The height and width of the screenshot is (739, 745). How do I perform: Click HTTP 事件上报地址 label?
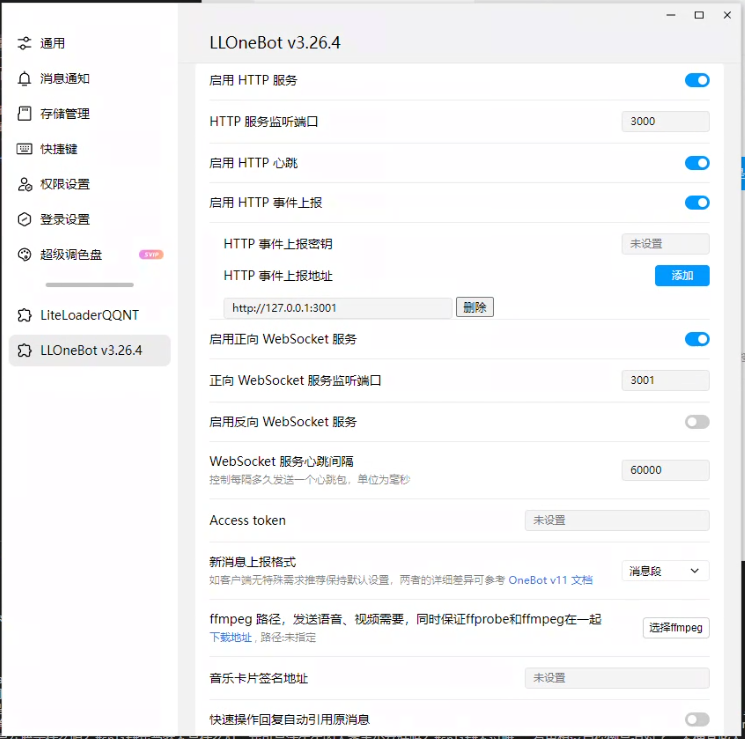click(278, 276)
